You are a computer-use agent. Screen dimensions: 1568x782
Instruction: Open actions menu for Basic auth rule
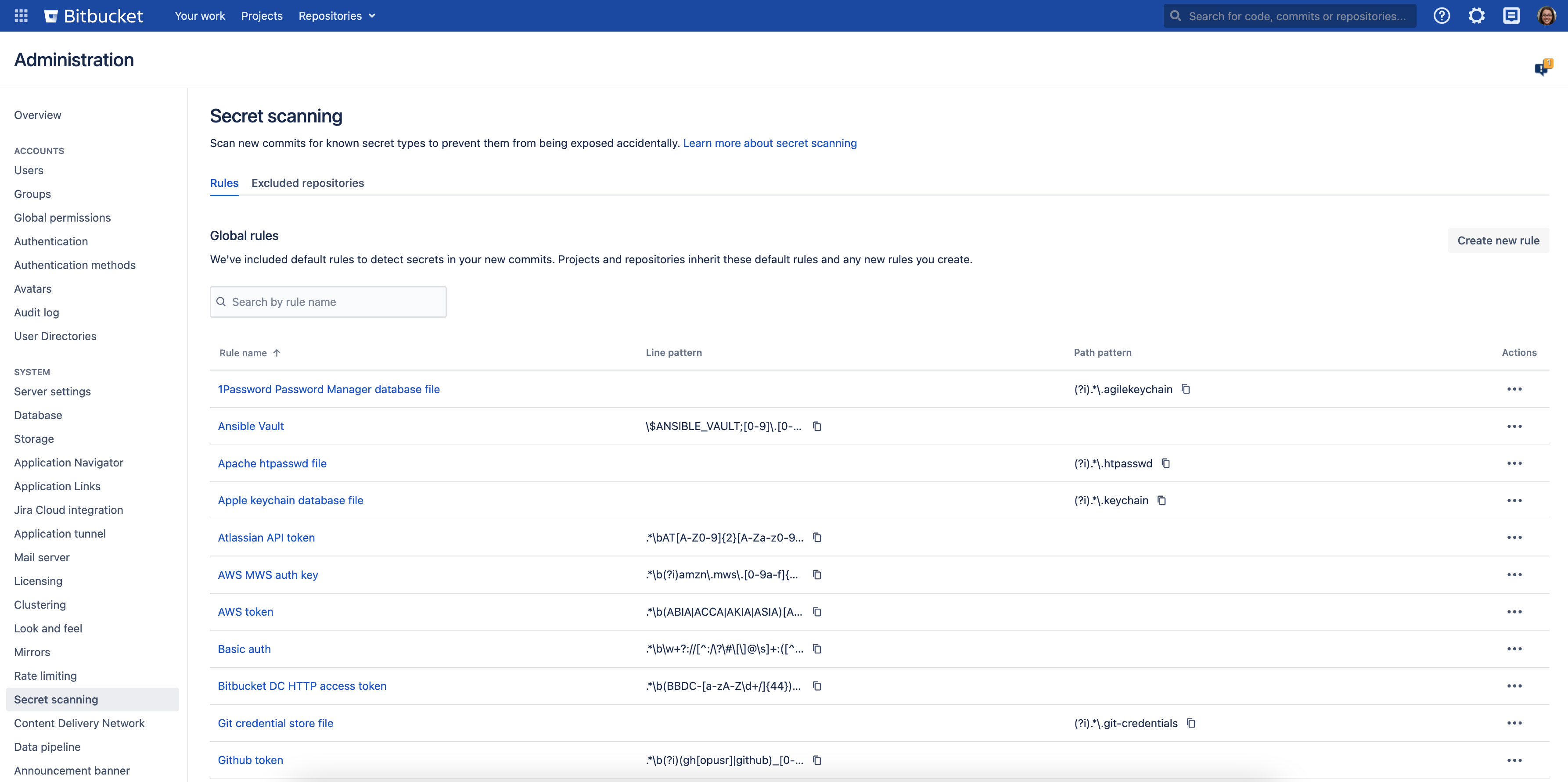tap(1514, 649)
